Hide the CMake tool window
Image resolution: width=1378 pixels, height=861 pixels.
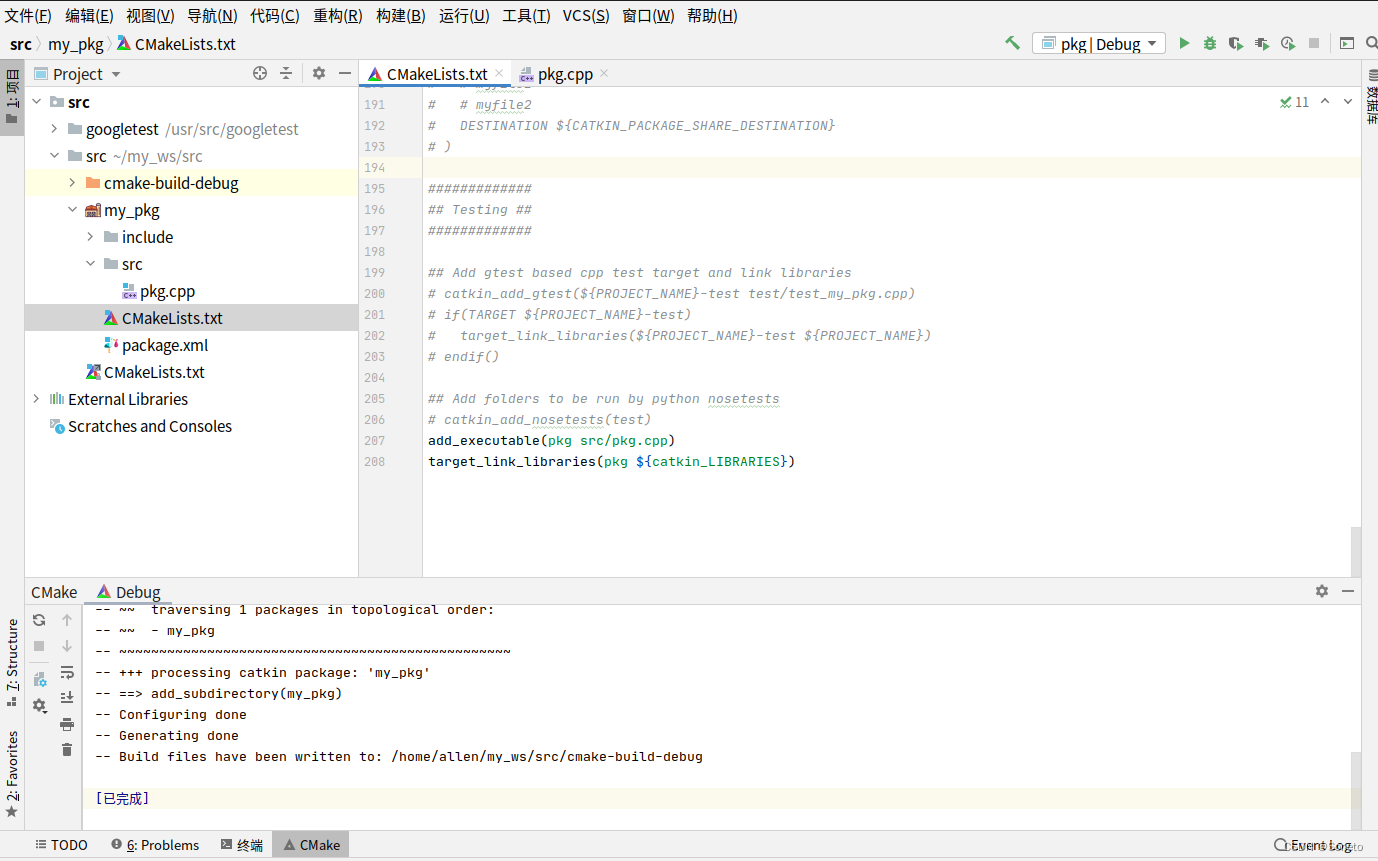click(1347, 591)
